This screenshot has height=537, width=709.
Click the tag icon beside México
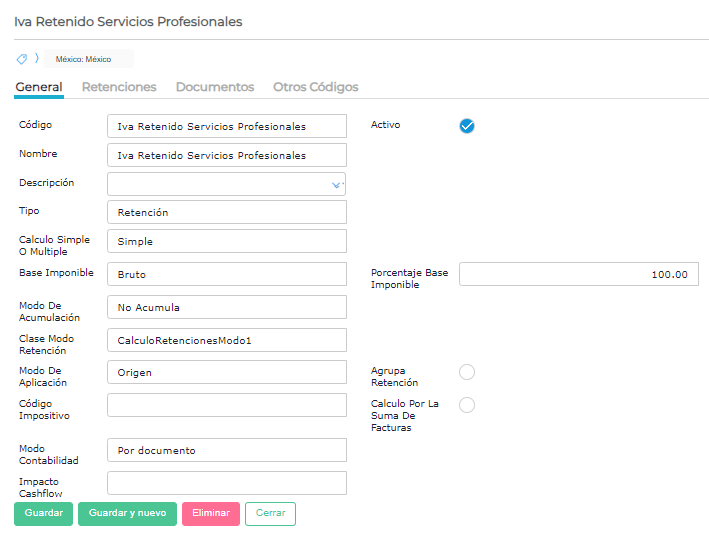[22, 59]
